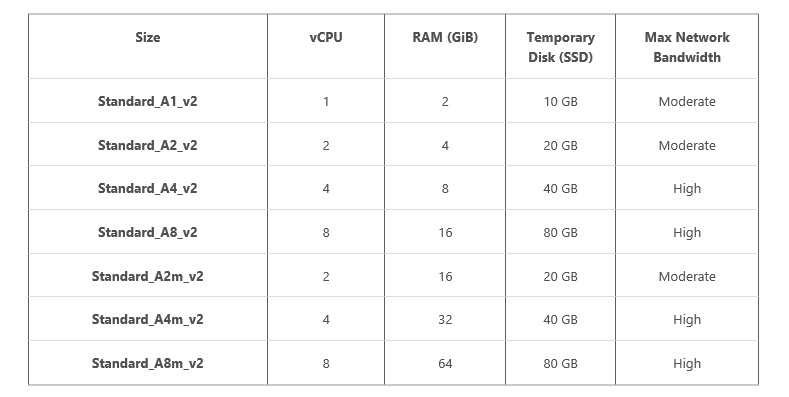Select Moderate bandwidth for Standard_A1_v2
The image size is (789, 397).
coord(687,102)
